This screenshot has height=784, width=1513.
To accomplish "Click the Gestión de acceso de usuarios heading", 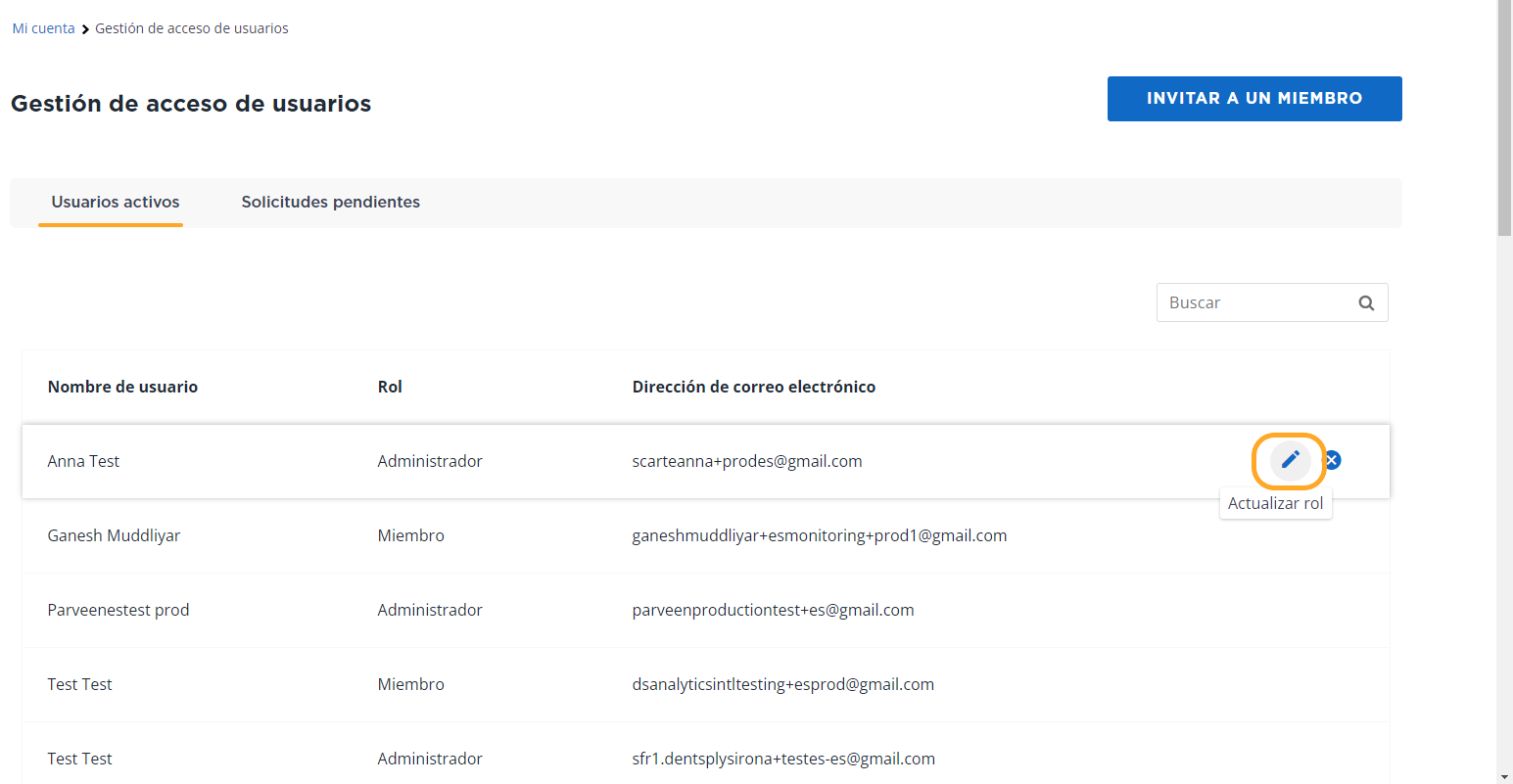I will (191, 104).
